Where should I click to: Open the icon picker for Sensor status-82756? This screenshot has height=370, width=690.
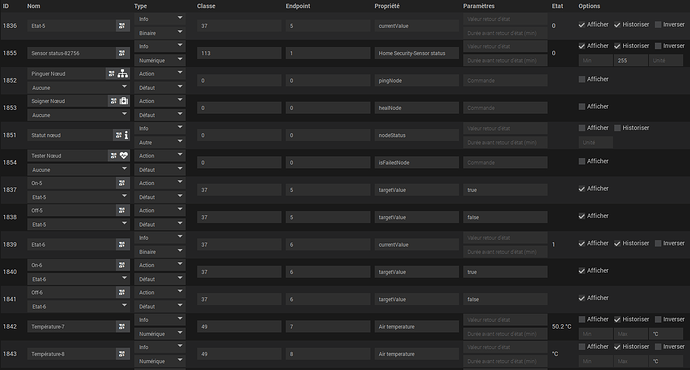pos(122,53)
